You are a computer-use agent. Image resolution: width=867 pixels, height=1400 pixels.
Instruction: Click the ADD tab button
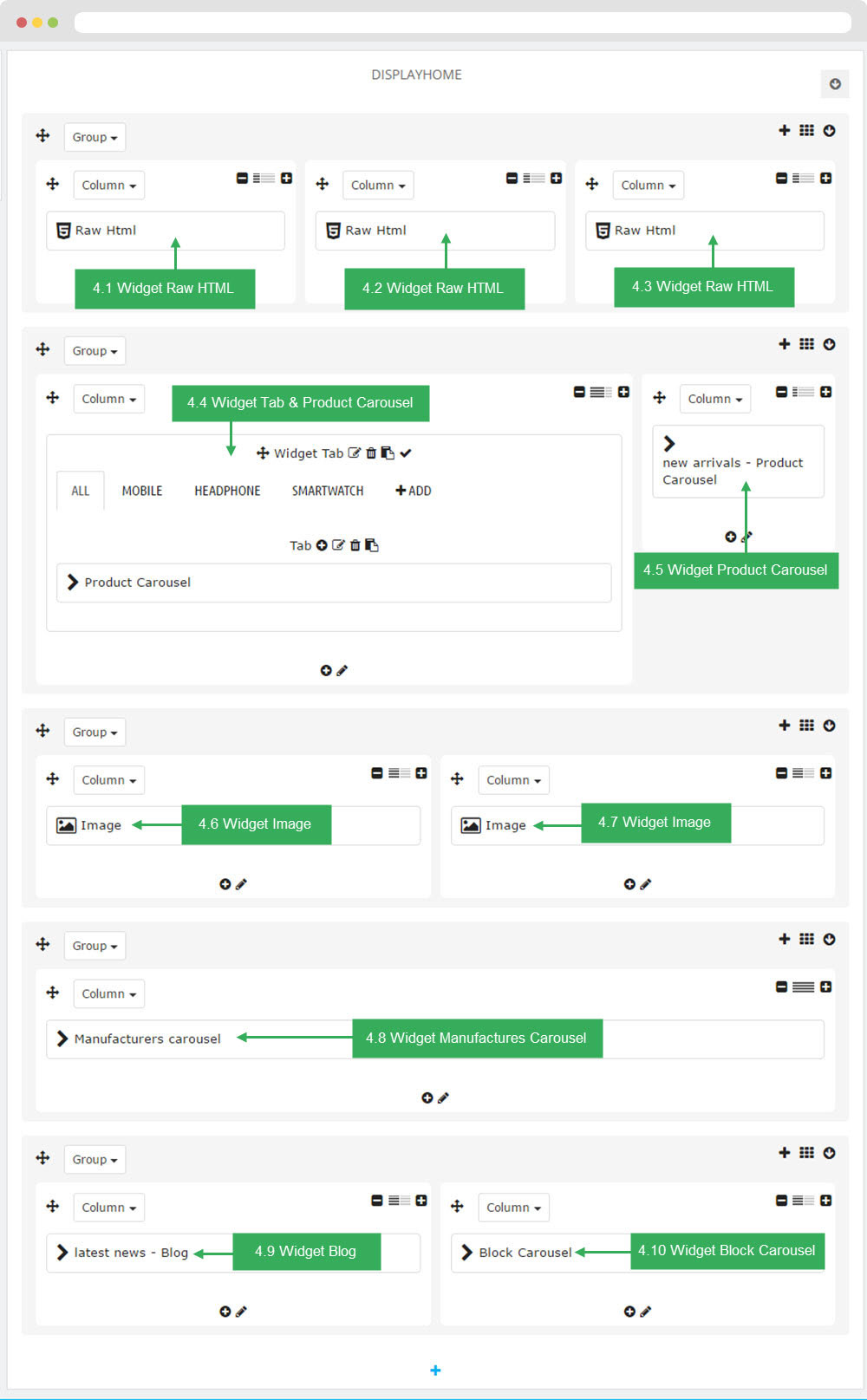point(414,491)
